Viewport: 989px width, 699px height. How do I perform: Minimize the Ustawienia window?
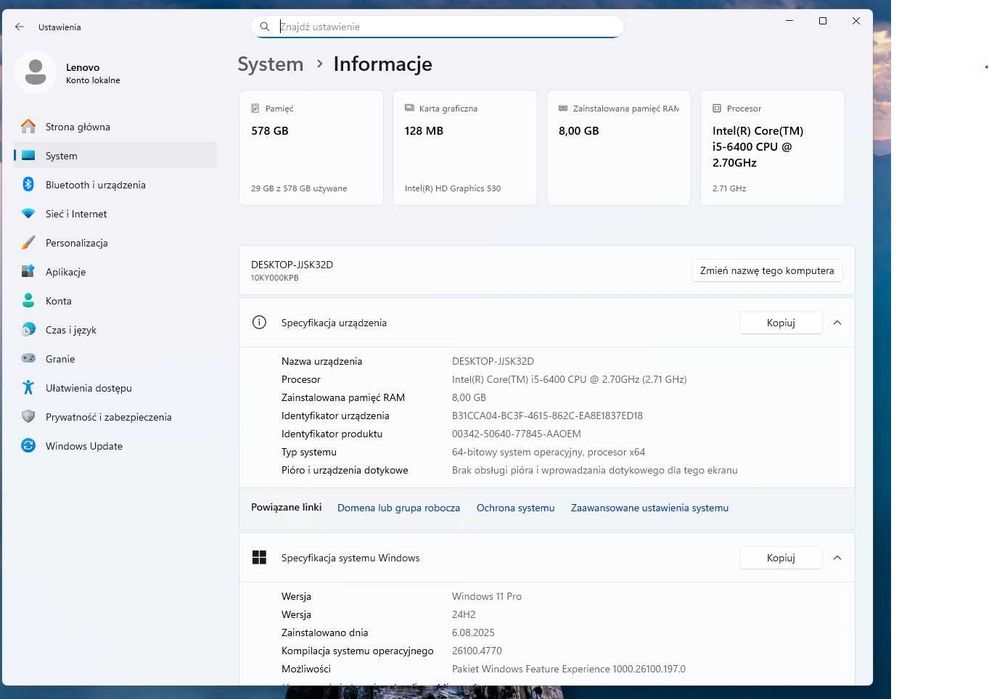point(789,21)
